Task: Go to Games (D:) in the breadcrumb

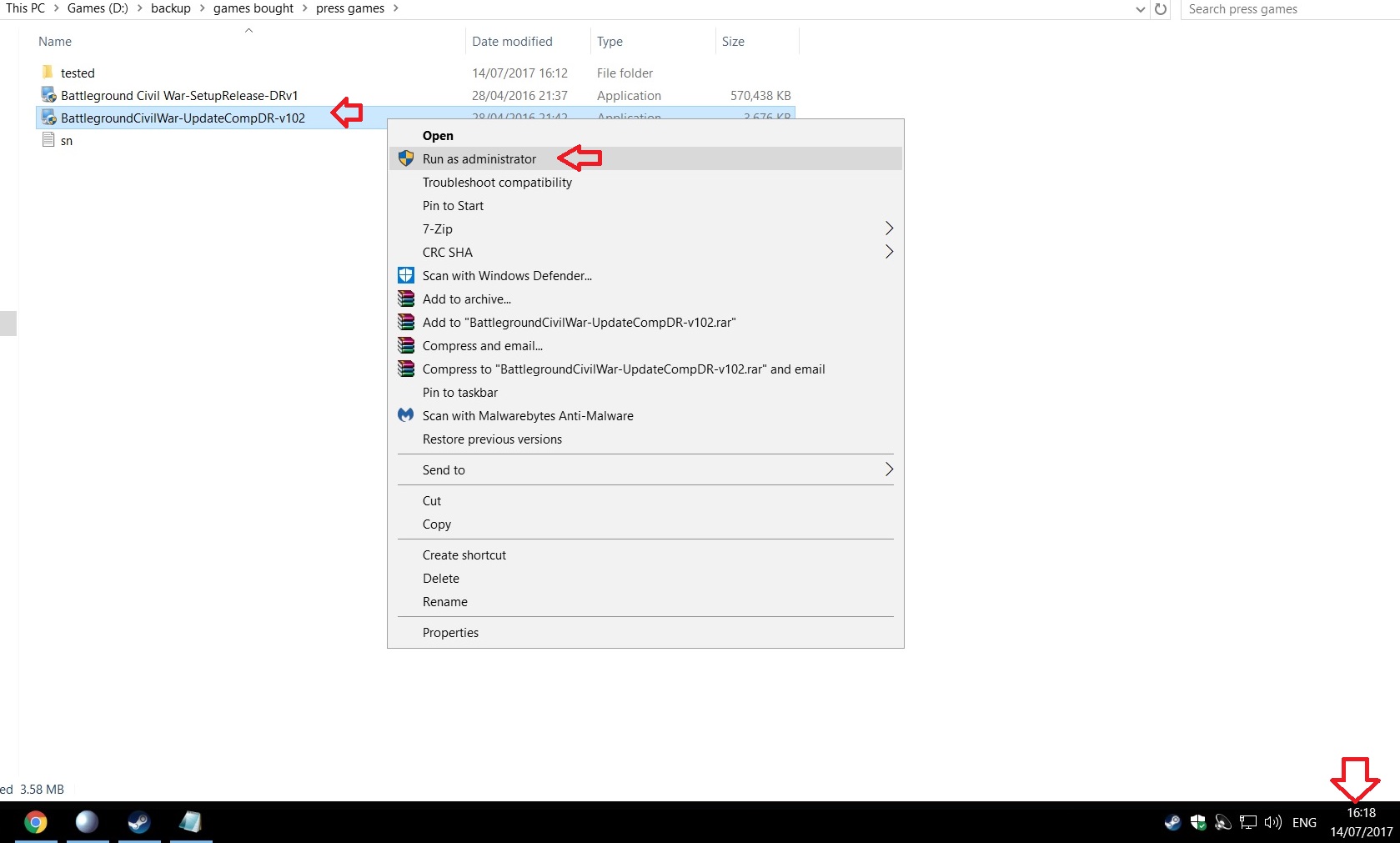Action: pyautogui.click(x=98, y=8)
